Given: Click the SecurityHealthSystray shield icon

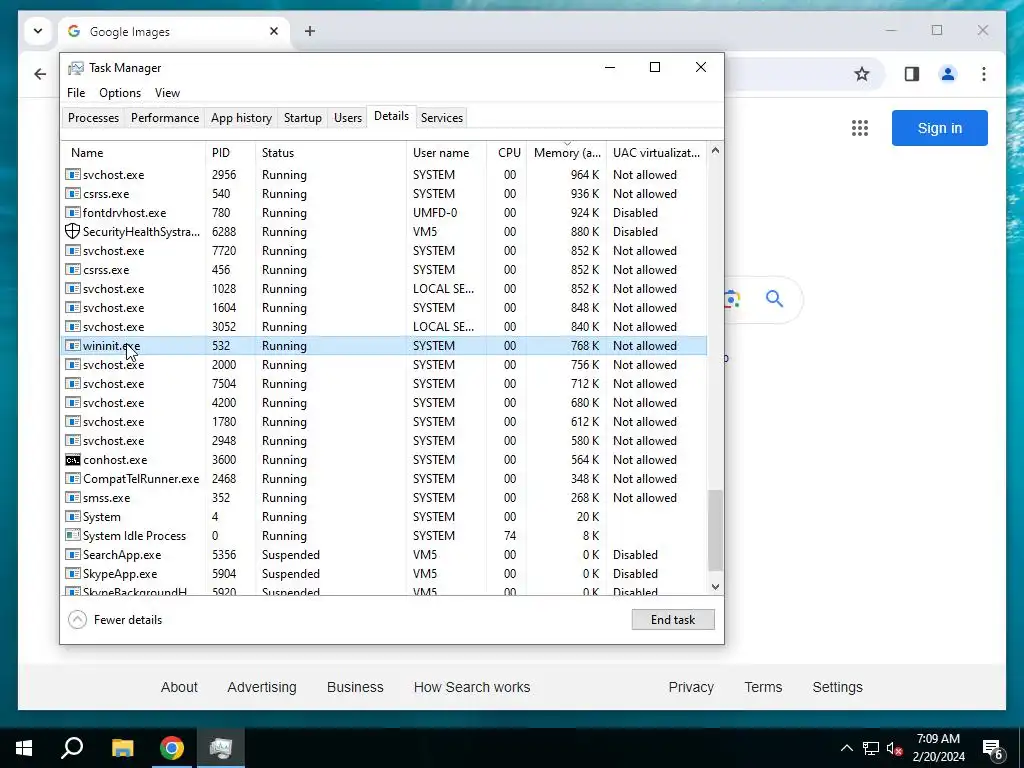Looking at the screenshot, I should click(x=72, y=231).
